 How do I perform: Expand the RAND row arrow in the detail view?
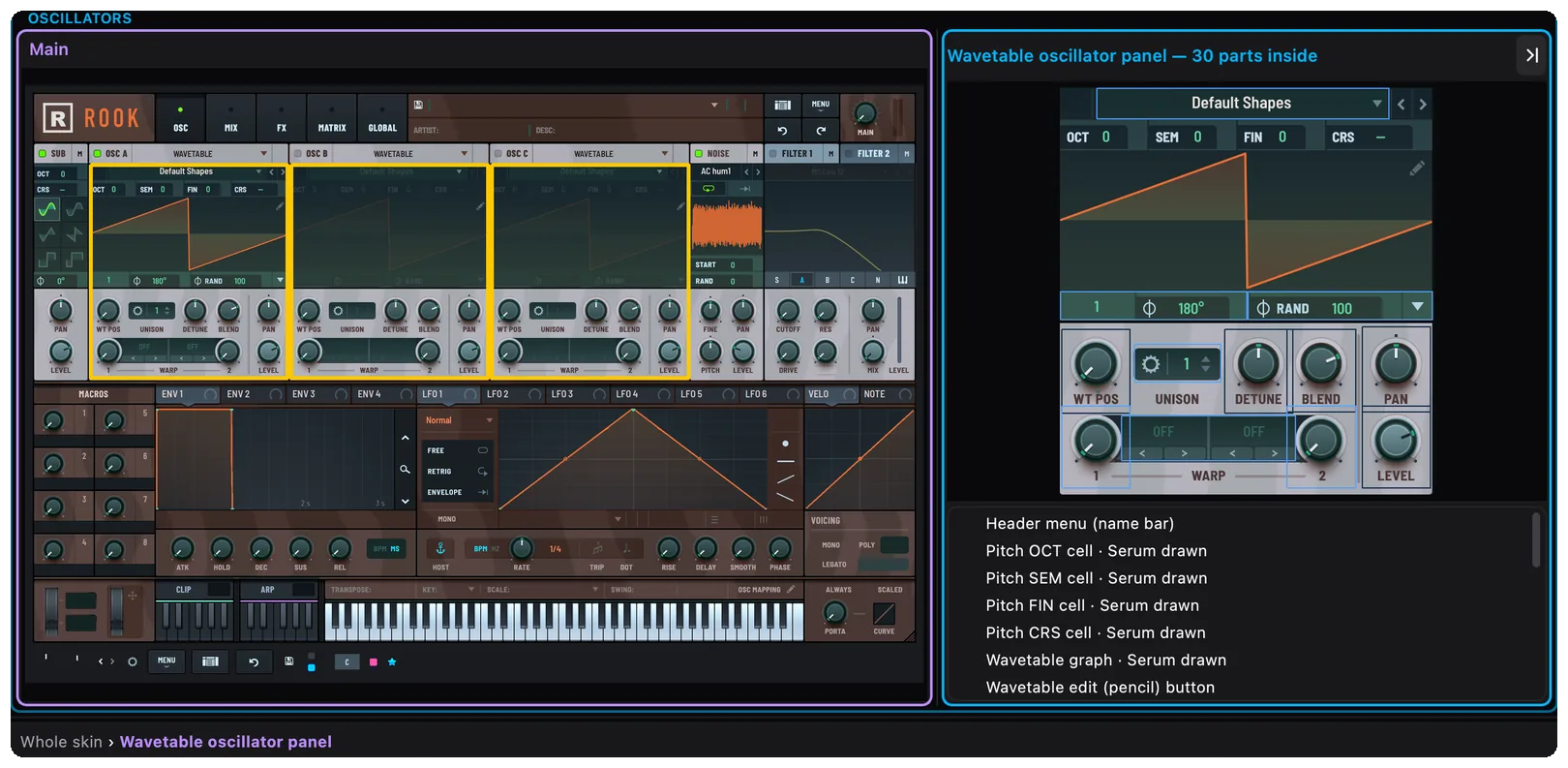click(x=1417, y=307)
